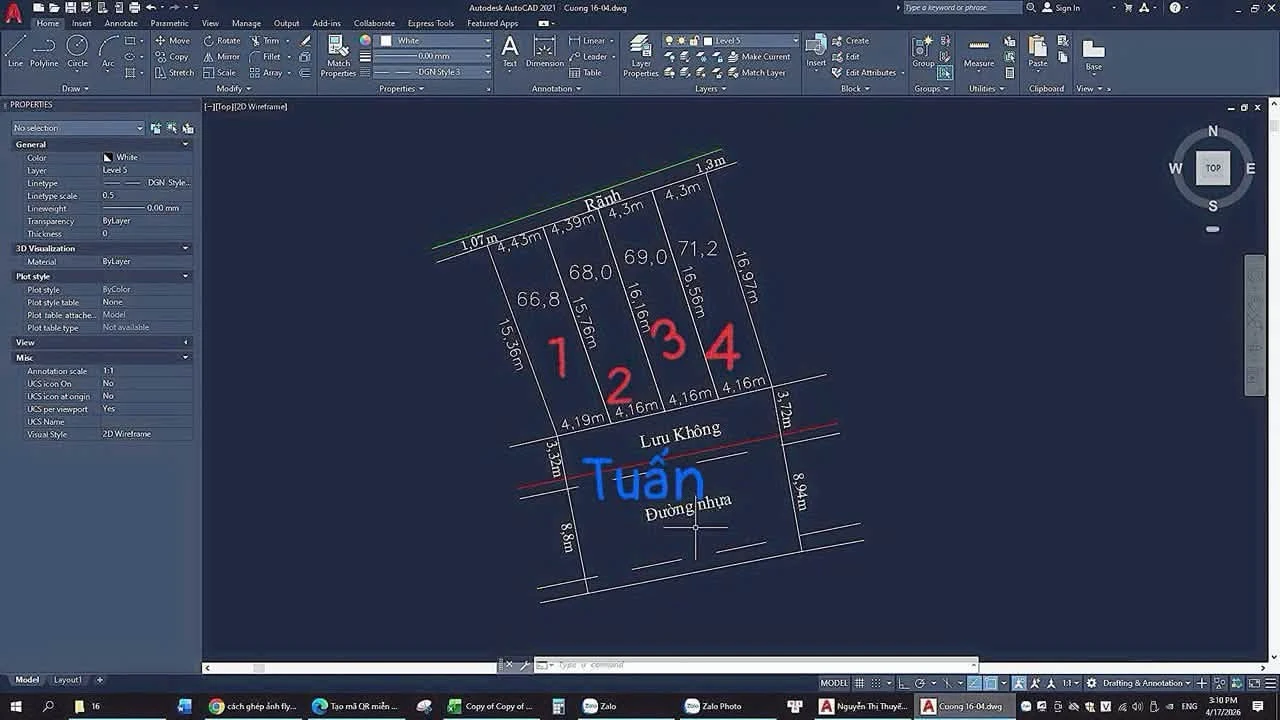Click the Move modify tool
Screen dimensions: 1280x720
pos(172,41)
